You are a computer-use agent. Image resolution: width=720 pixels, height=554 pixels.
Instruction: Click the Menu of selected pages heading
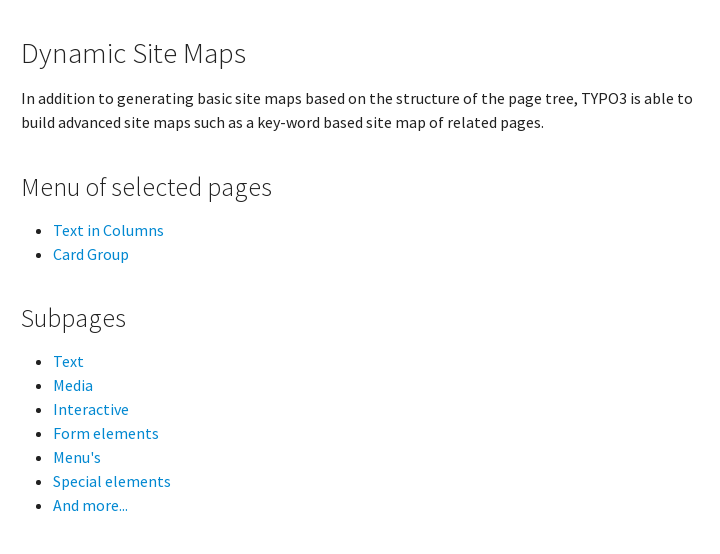(146, 188)
